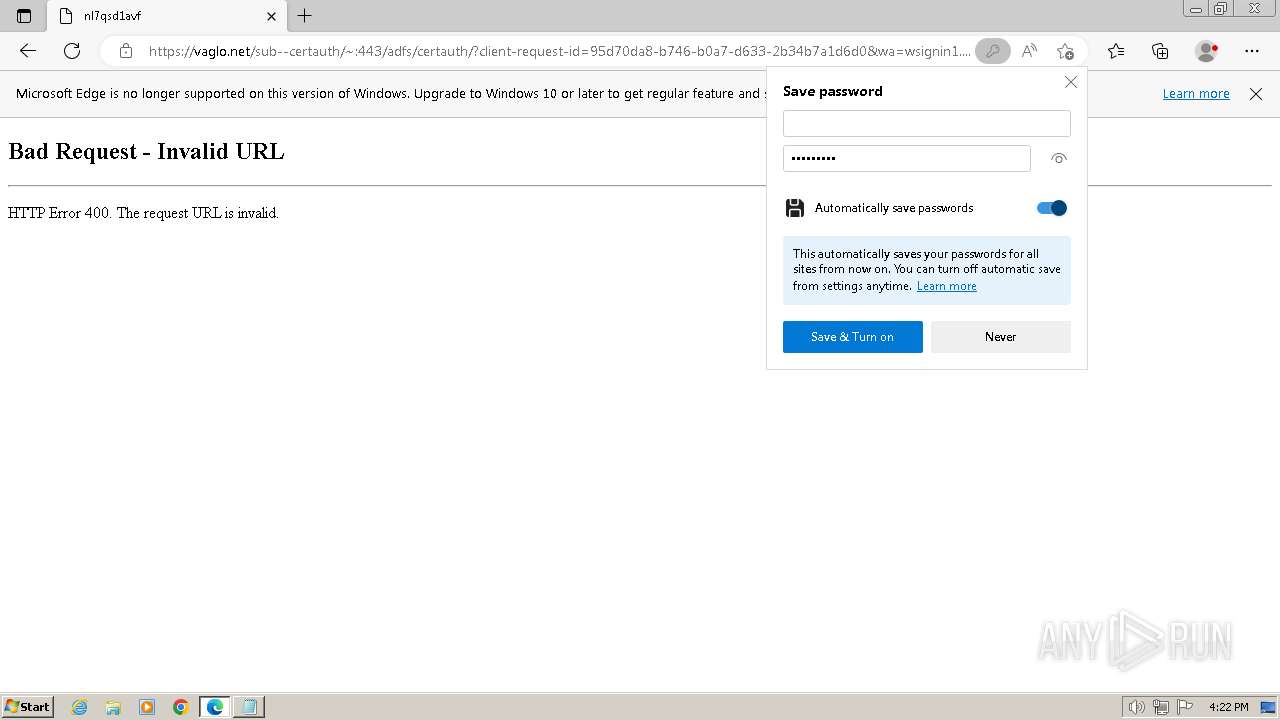Open Edge Settings and more menu
Viewport: 1280px width, 720px height.
[x=1252, y=51]
